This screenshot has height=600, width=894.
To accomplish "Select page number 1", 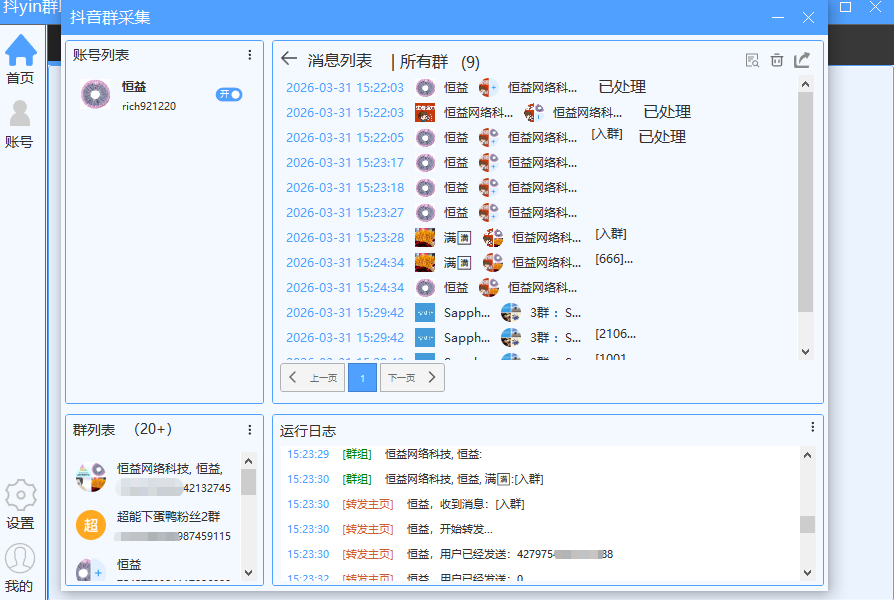I will 361,377.
